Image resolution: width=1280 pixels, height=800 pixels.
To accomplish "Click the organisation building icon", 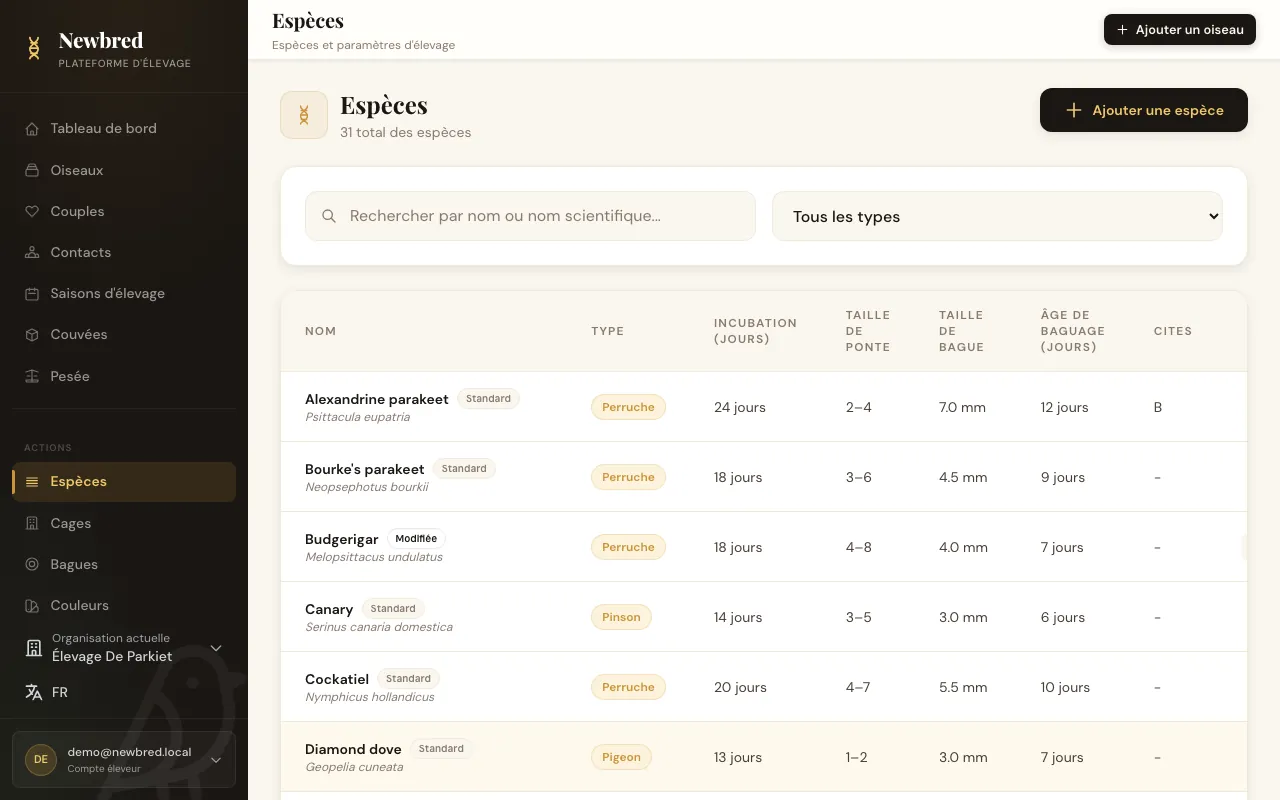I will click(34, 648).
